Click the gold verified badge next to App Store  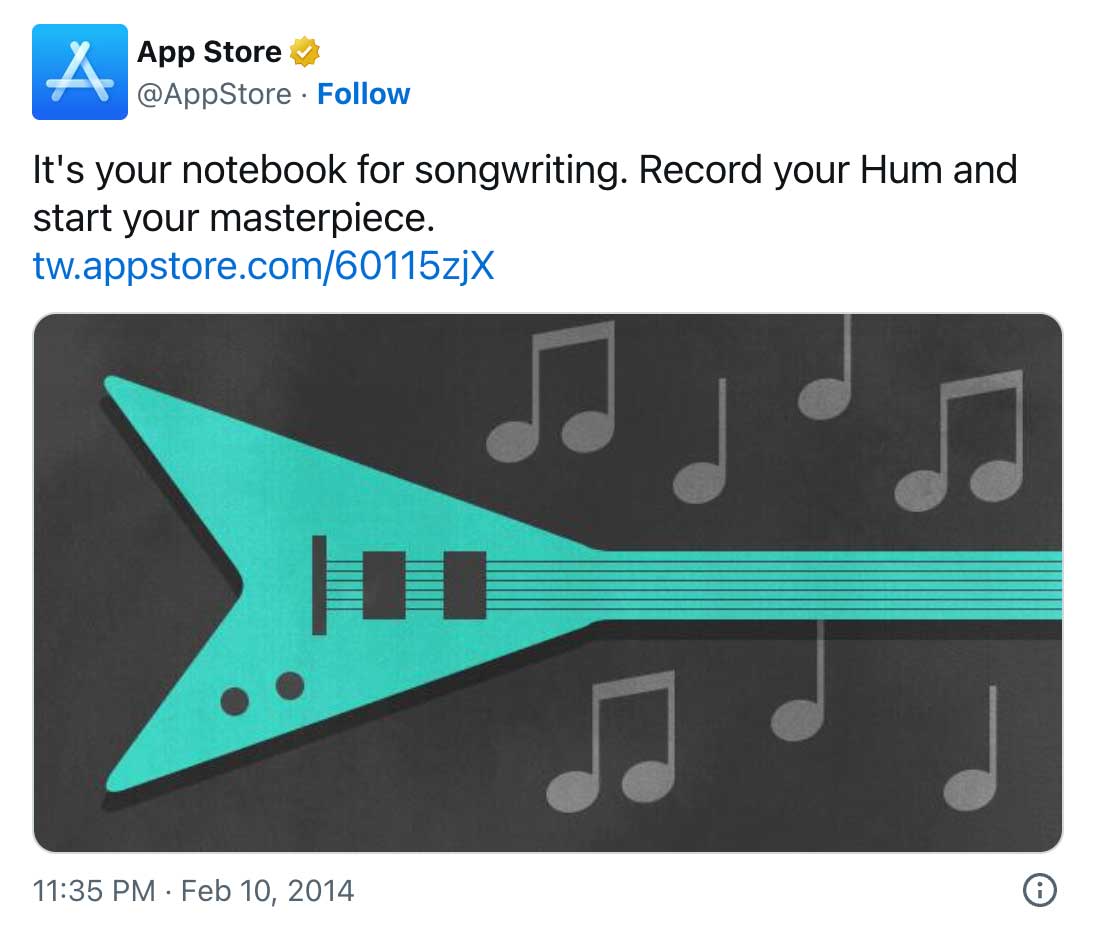(x=304, y=51)
